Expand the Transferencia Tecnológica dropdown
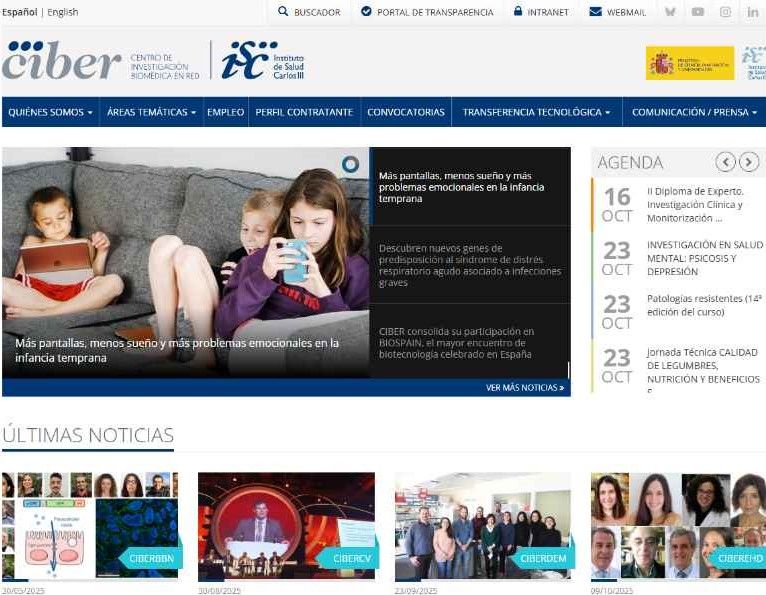Viewport: 766px width, 595px height. [536, 112]
